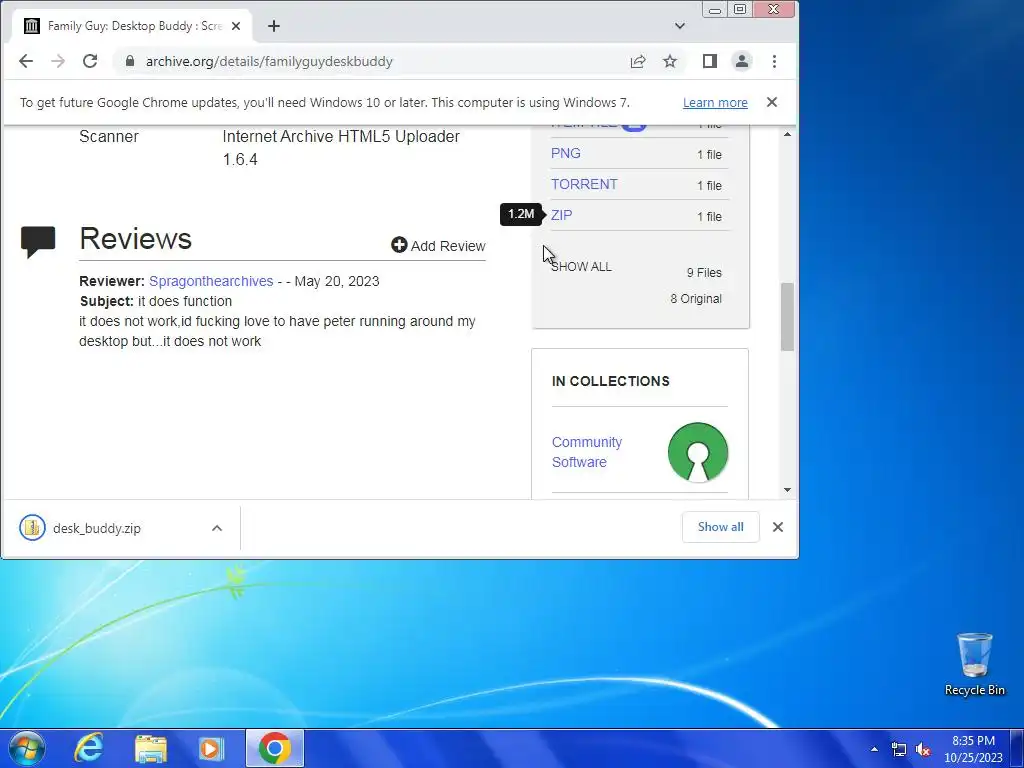Go back to the previous page
Image resolution: width=1024 pixels, height=768 pixels.
click(25, 61)
